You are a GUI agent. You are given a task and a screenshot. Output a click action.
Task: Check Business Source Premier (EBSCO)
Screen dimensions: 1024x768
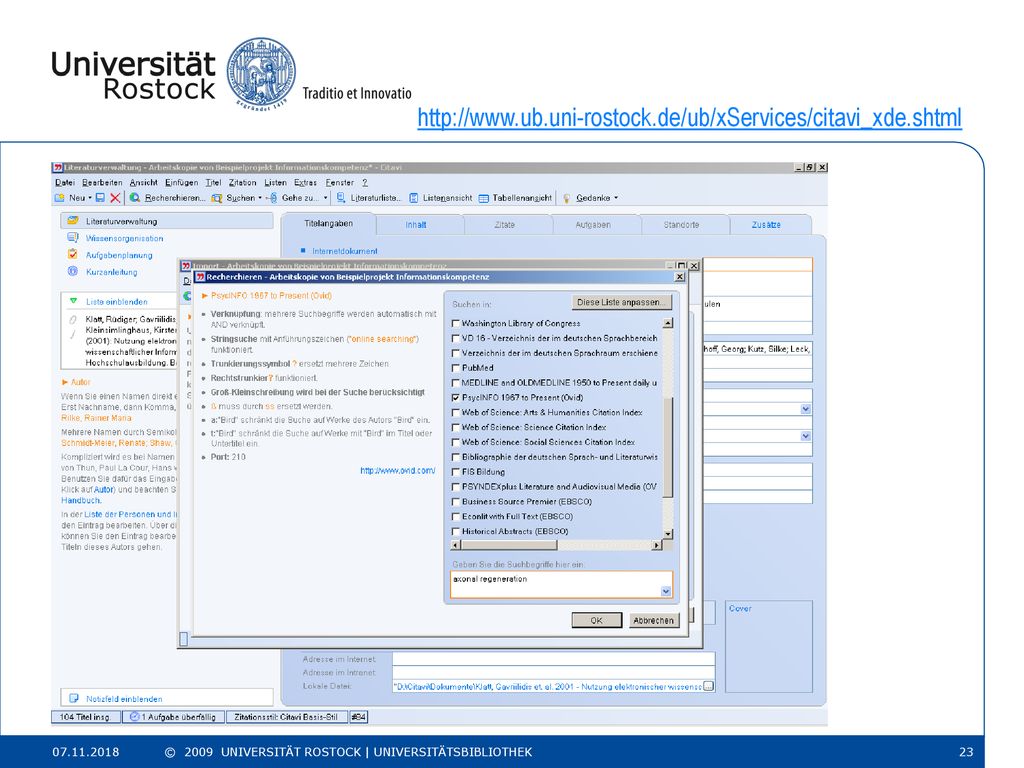coord(456,502)
